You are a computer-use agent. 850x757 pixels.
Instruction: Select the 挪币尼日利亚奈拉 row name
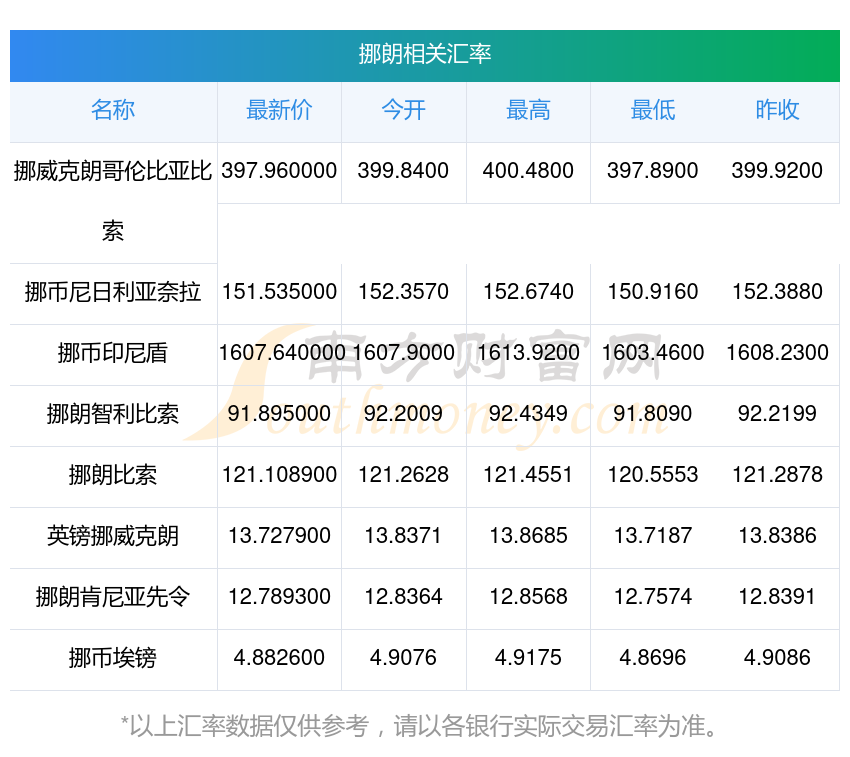point(113,292)
